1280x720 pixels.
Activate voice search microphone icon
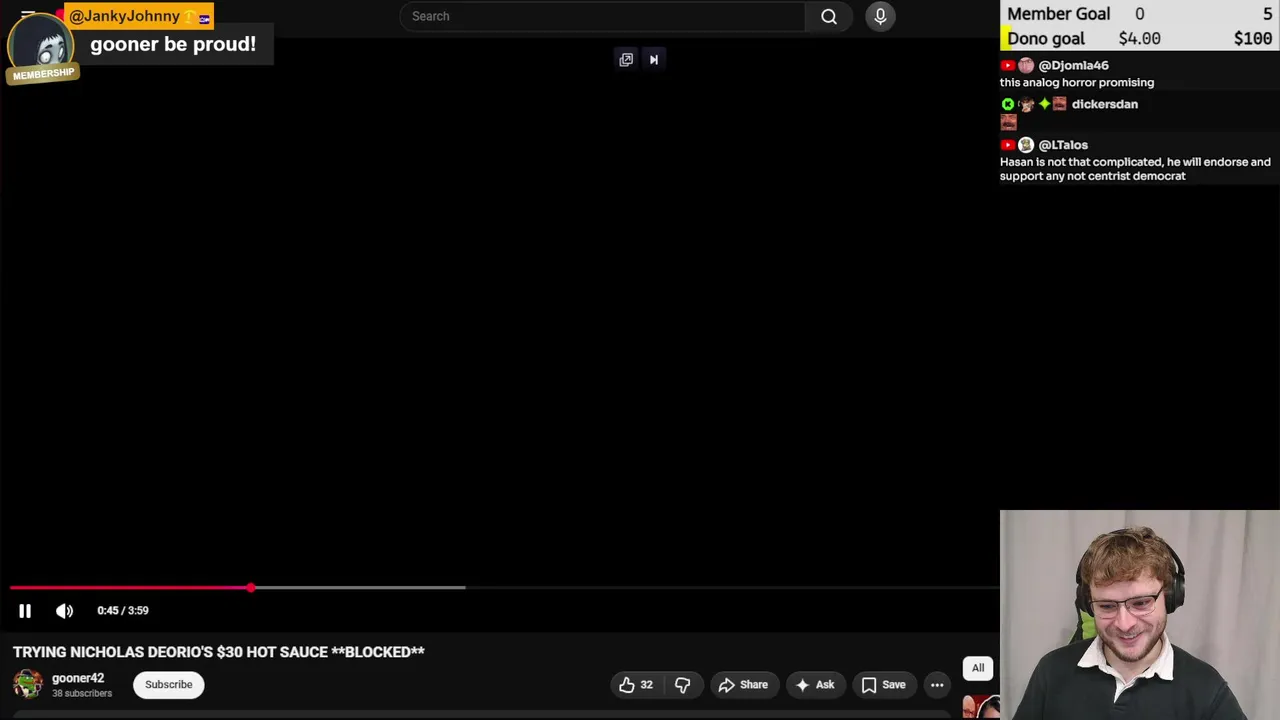(x=880, y=16)
